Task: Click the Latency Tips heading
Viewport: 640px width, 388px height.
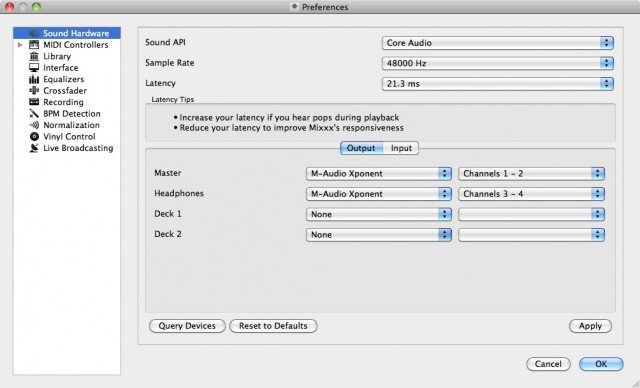Action: [x=173, y=100]
